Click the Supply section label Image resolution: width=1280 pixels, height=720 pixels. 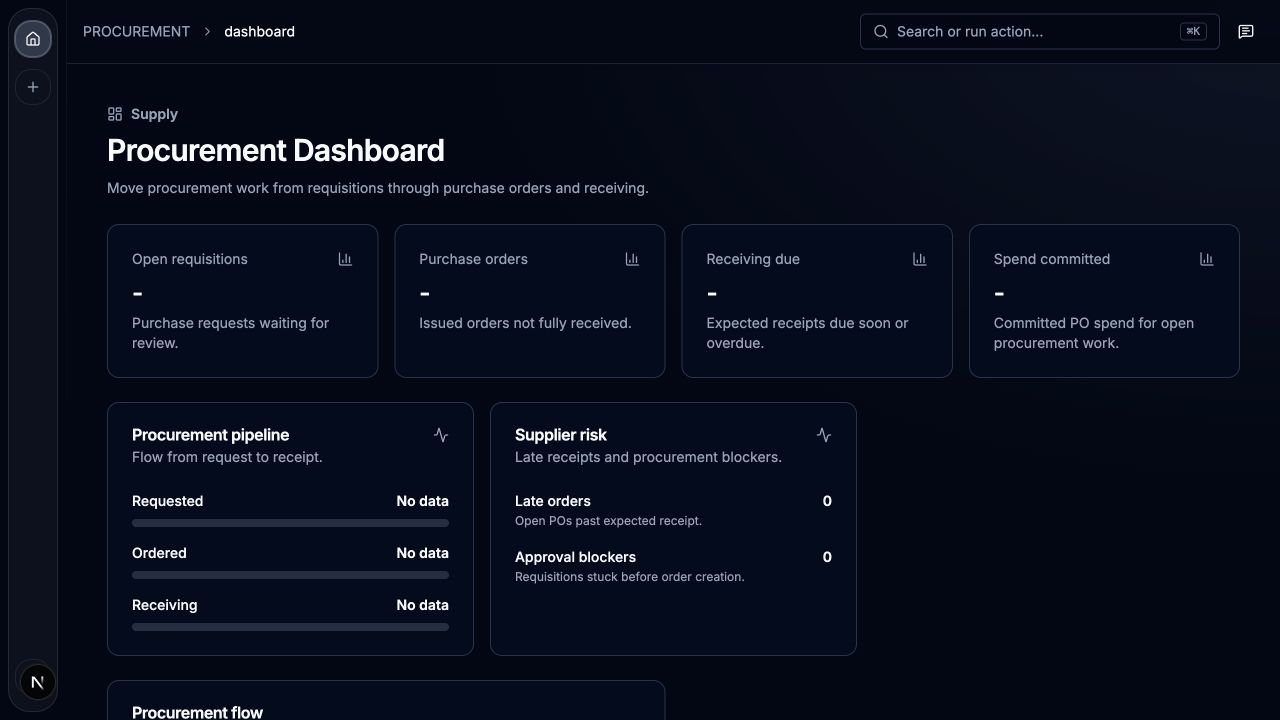pos(154,114)
